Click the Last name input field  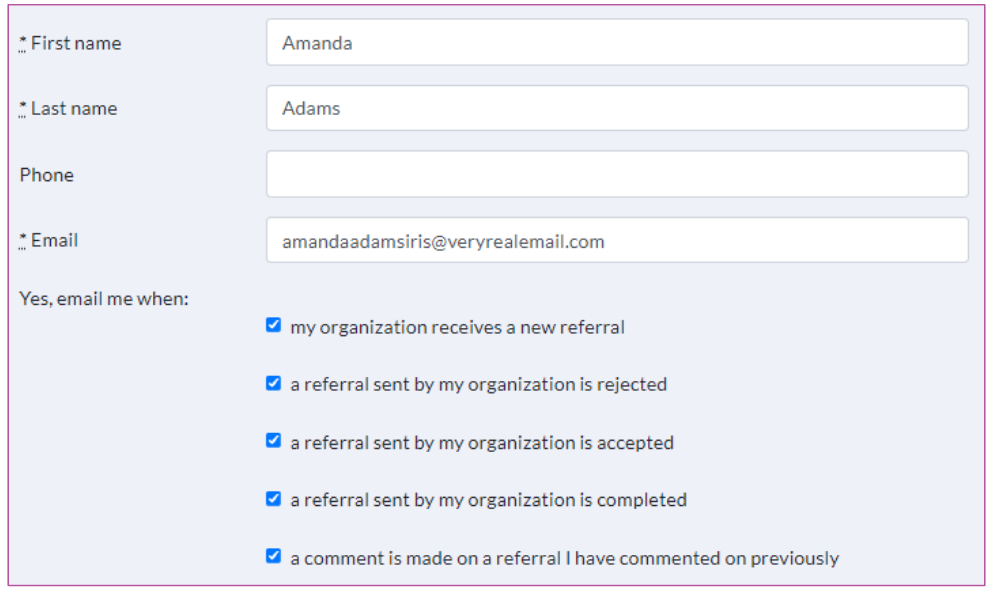pyautogui.click(x=616, y=108)
